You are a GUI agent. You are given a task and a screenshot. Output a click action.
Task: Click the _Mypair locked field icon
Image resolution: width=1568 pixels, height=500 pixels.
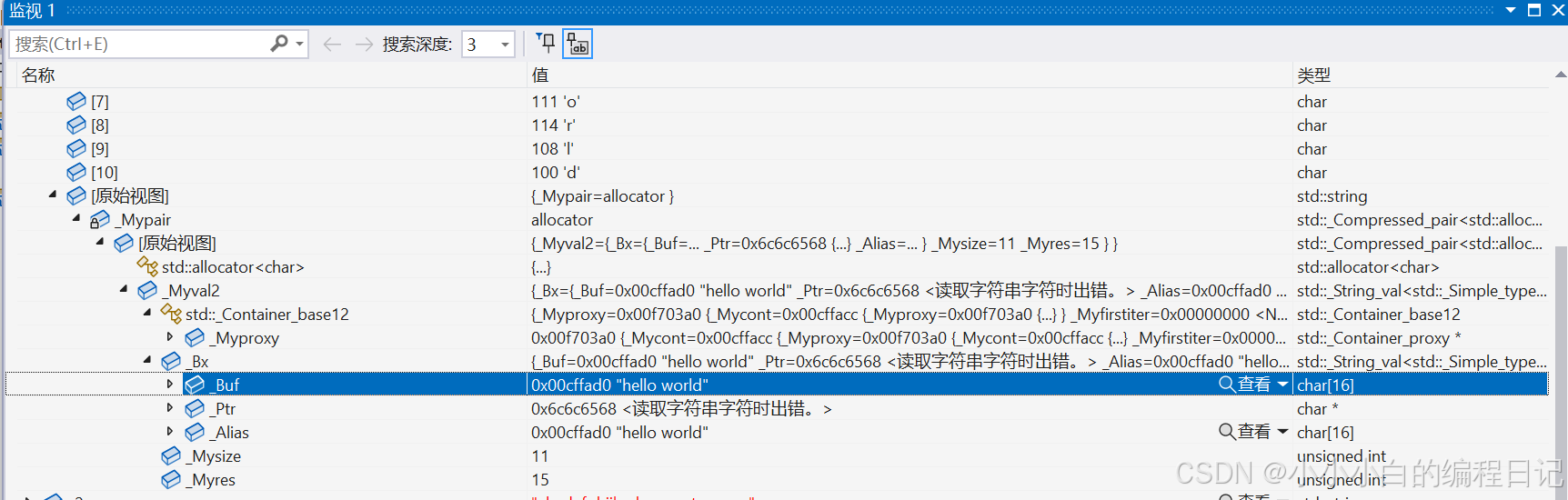pos(100,219)
